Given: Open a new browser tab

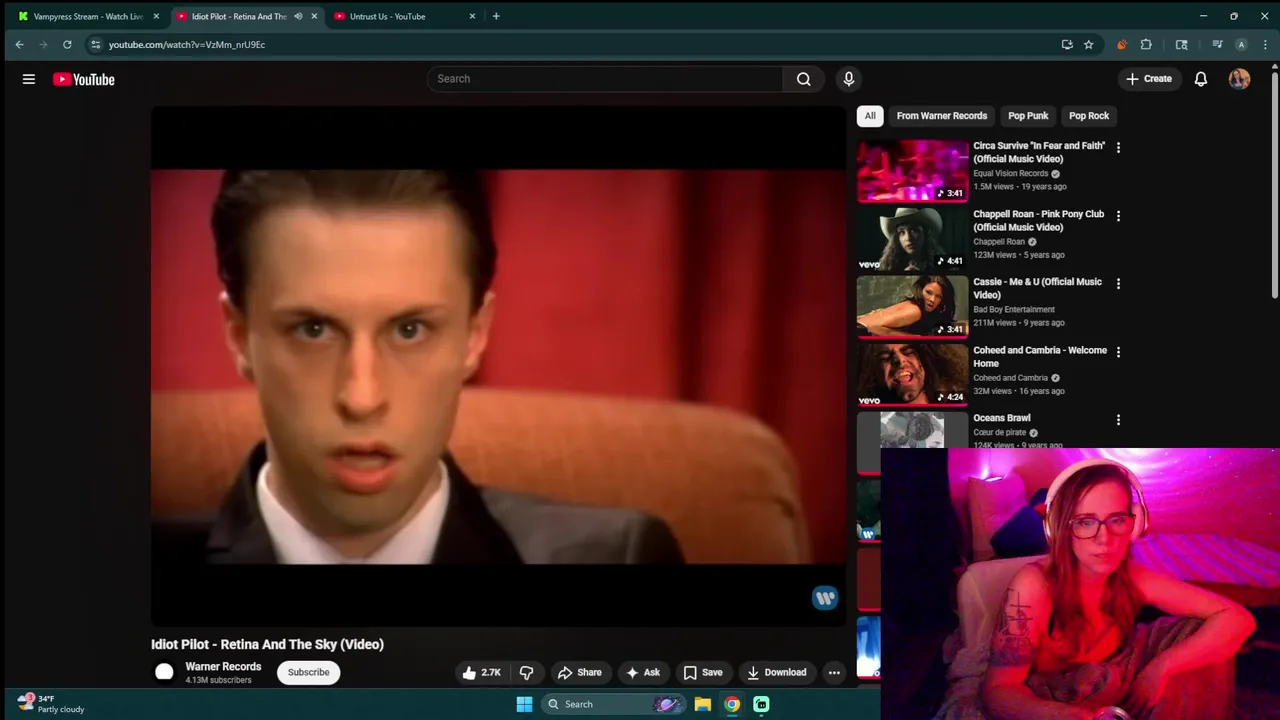Looking at the screenshot, I should pos(496,16).
